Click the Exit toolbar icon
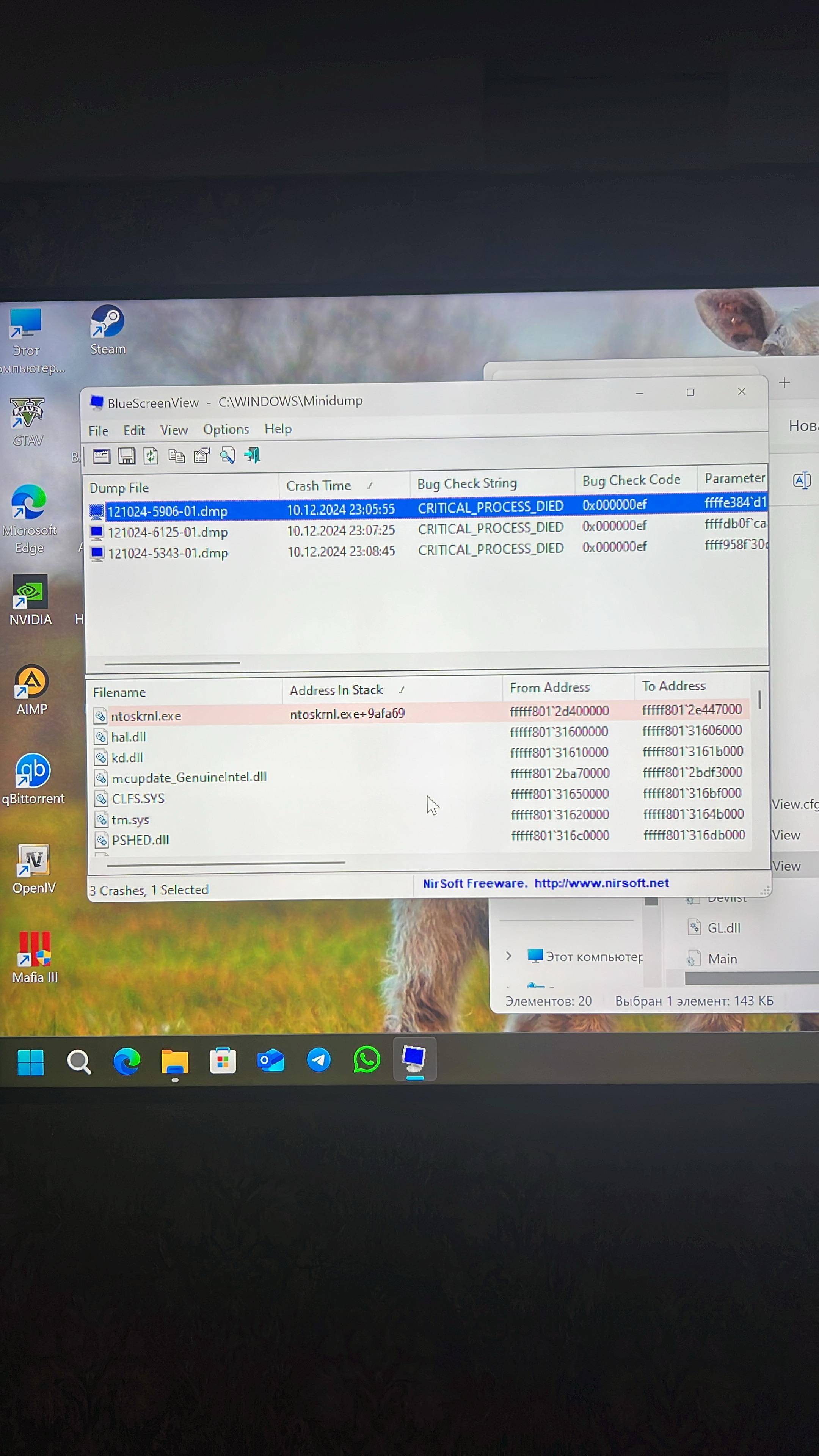 coord(252,455)
